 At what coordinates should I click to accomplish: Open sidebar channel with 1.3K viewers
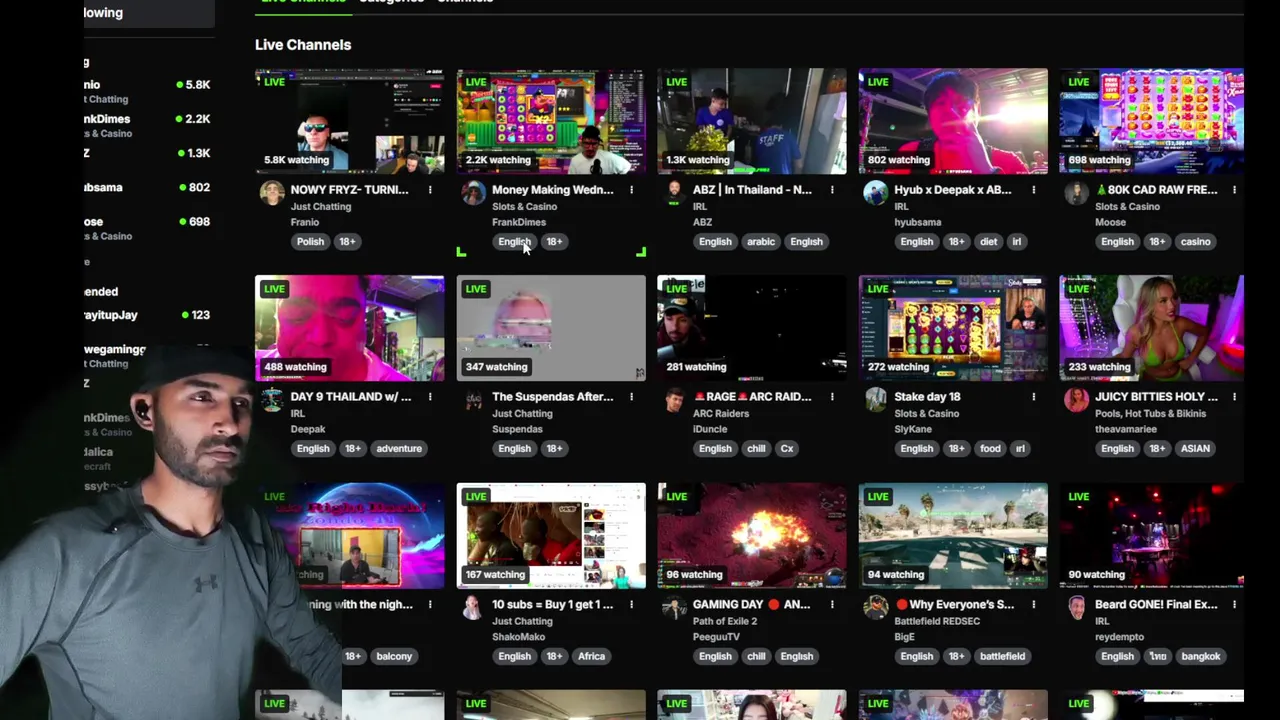pyautogui.click(x=150, y=153)
